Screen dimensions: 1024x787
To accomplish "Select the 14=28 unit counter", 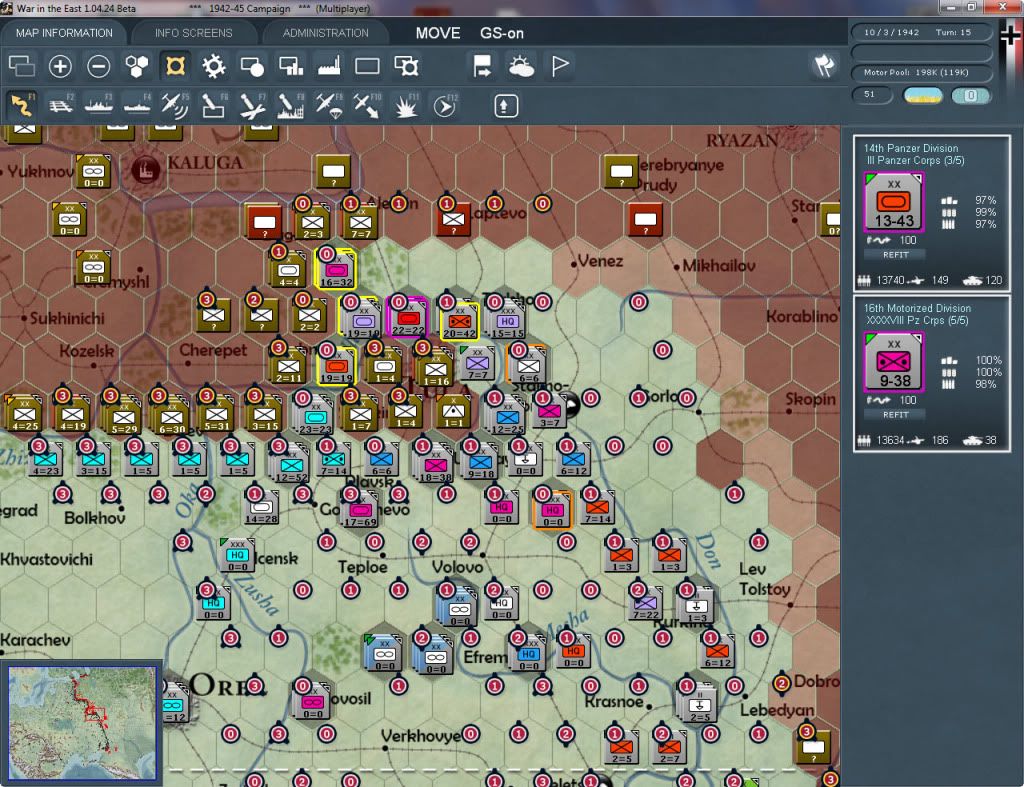I will coord(261,507).
